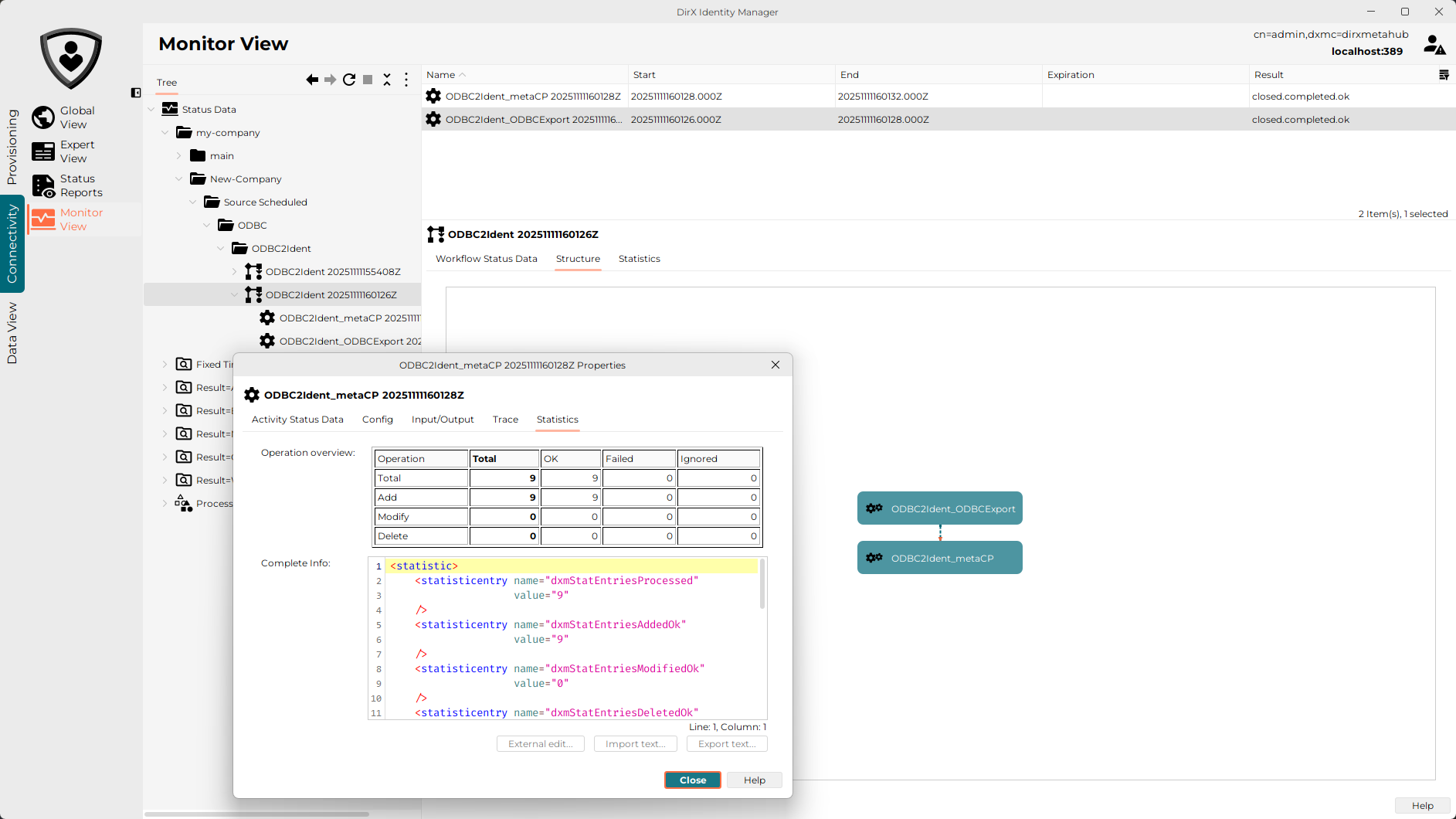Click the tree back arrow
The image size is (1456, 819).
(312, 80)
